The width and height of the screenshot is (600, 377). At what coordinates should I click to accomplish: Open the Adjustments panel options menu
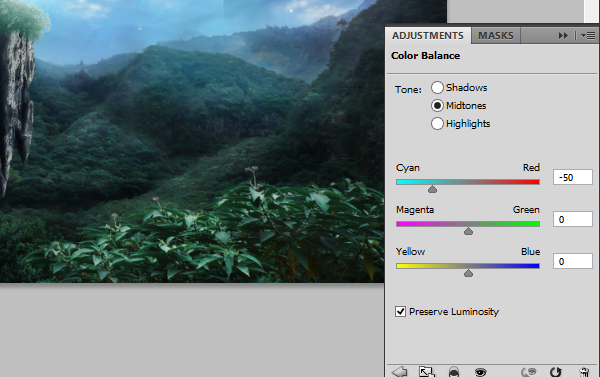[x=588, y=36]
